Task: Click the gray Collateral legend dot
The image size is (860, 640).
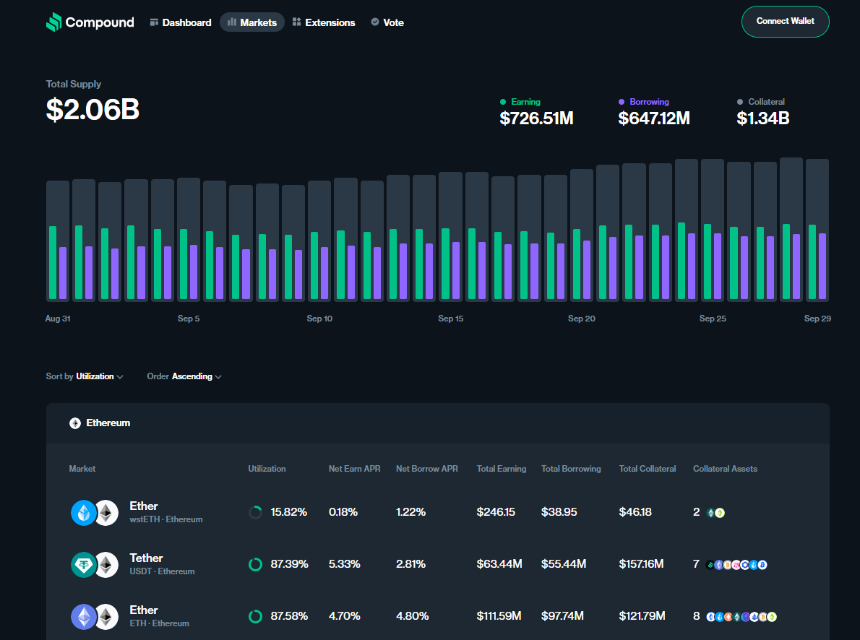Action: point(740,102)
